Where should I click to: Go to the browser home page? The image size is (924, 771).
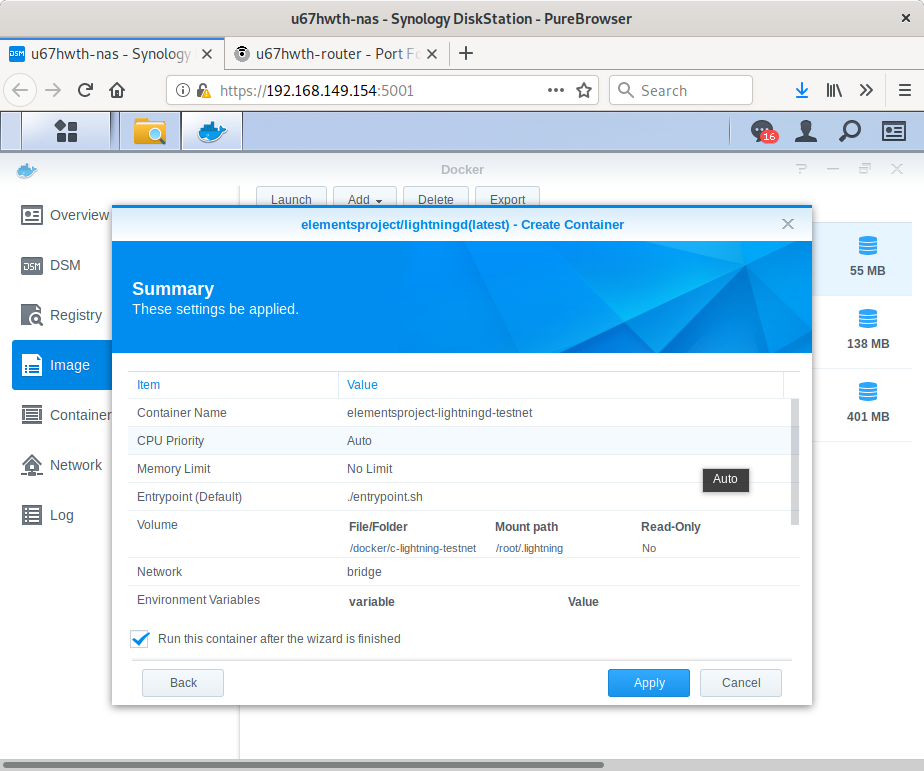pos(117,90)
